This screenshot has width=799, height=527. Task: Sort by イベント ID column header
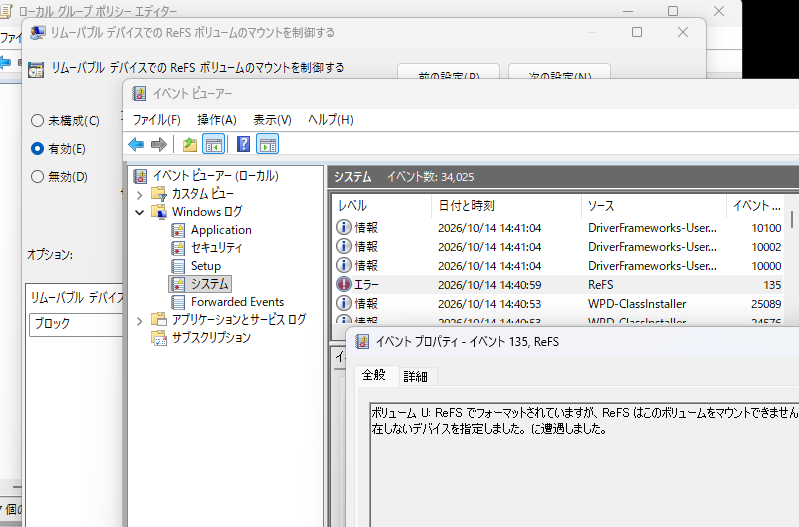756,206
